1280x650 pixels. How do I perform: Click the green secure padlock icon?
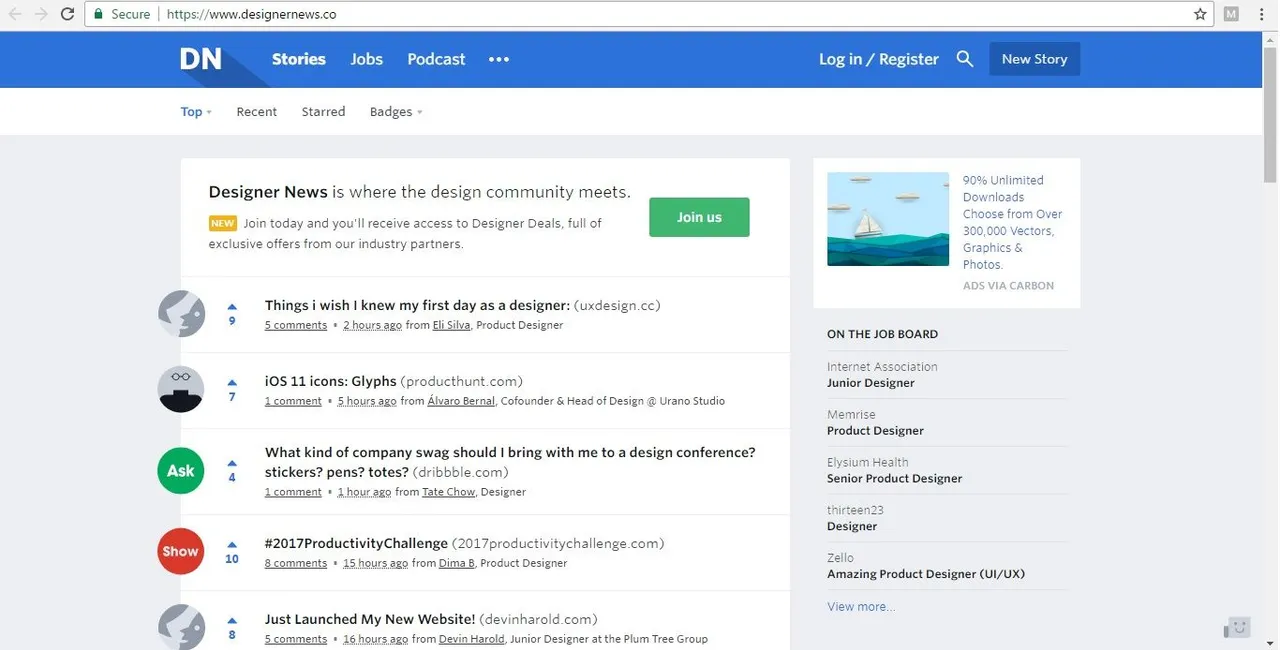(x=98, y=14)
